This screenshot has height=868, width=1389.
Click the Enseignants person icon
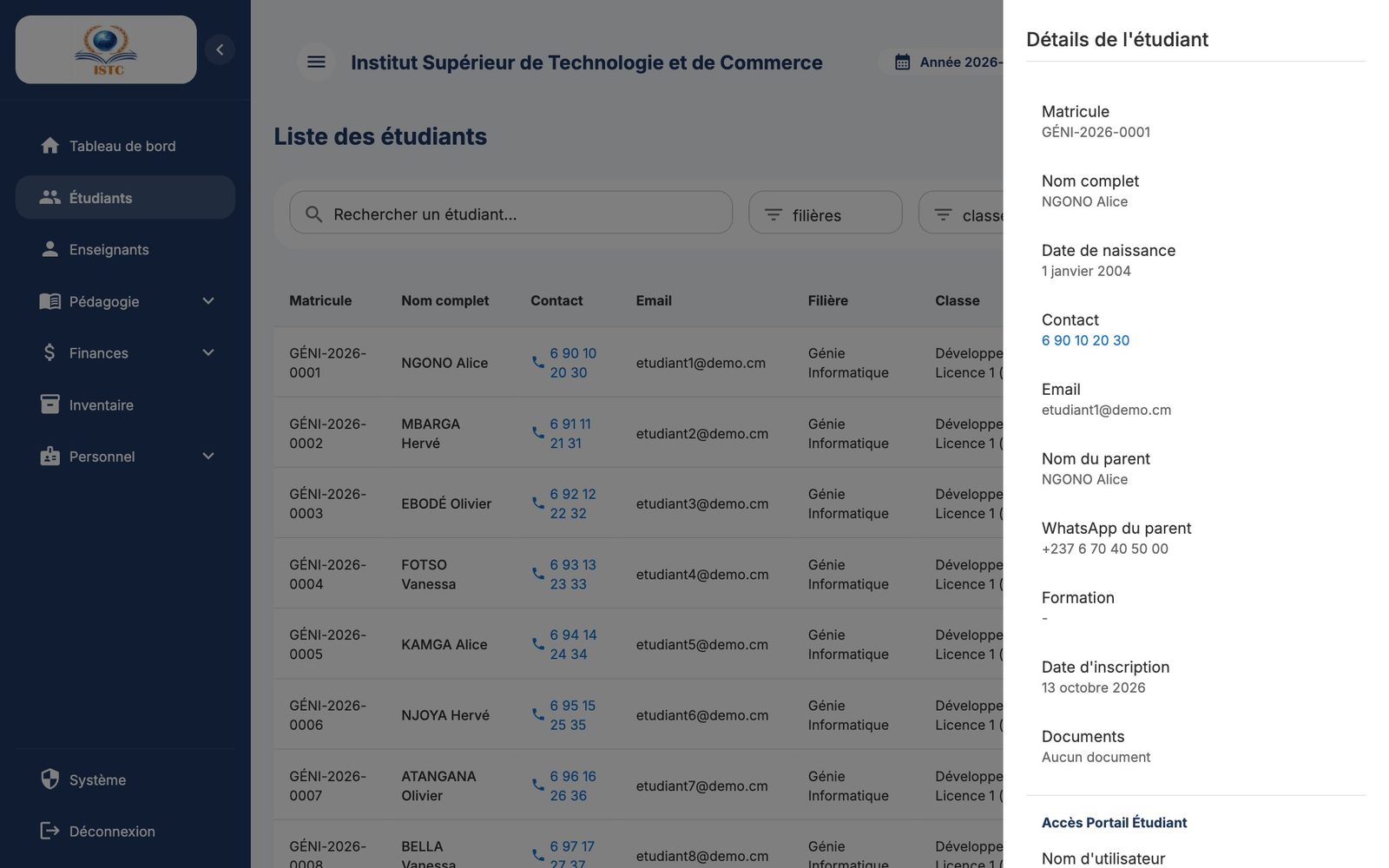point(50,249)
